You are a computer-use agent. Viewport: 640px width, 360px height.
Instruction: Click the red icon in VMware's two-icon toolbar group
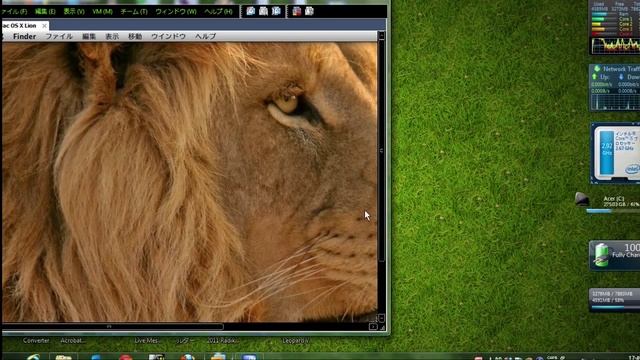coord(297,11)
